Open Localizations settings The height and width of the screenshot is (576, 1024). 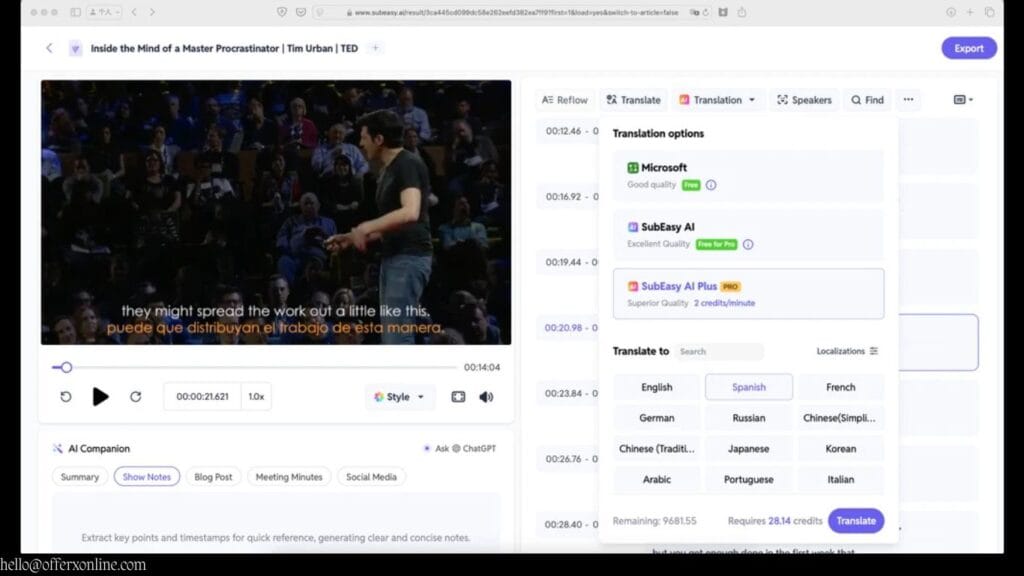847,351
